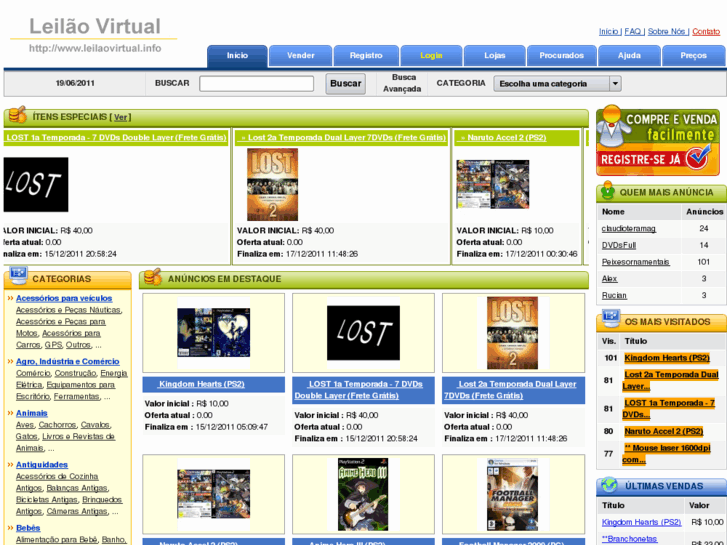
Task: Click the green figure icon beside Quem Mais Anúncia
Action: [607, 191]
